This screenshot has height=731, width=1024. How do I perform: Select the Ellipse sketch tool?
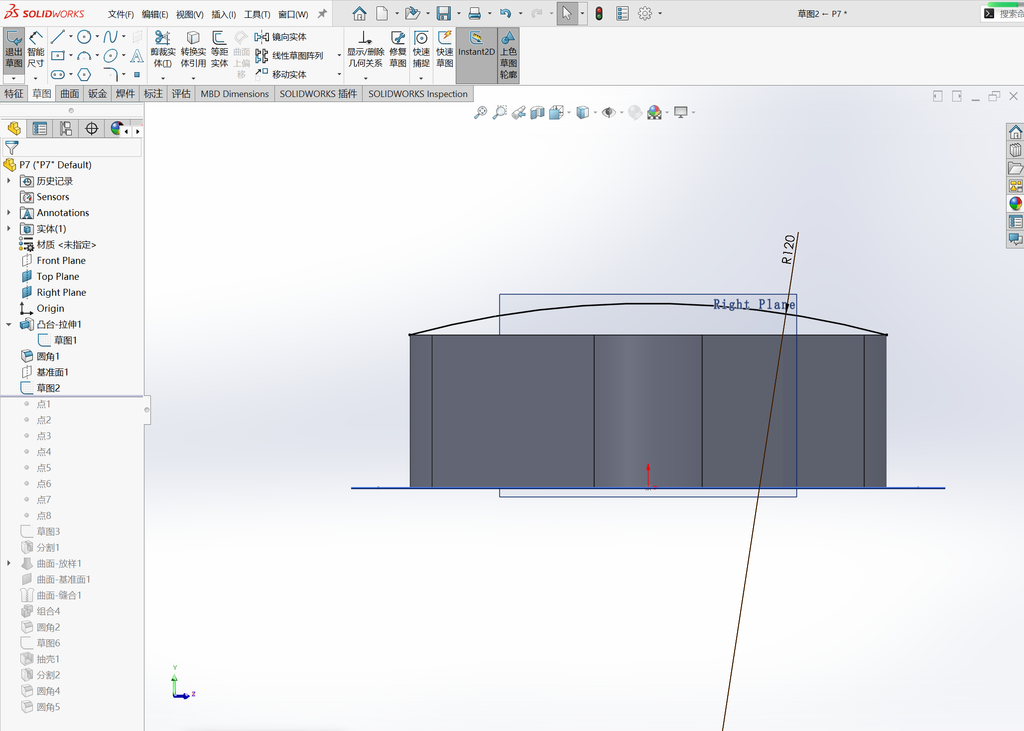tap(110, 56)
